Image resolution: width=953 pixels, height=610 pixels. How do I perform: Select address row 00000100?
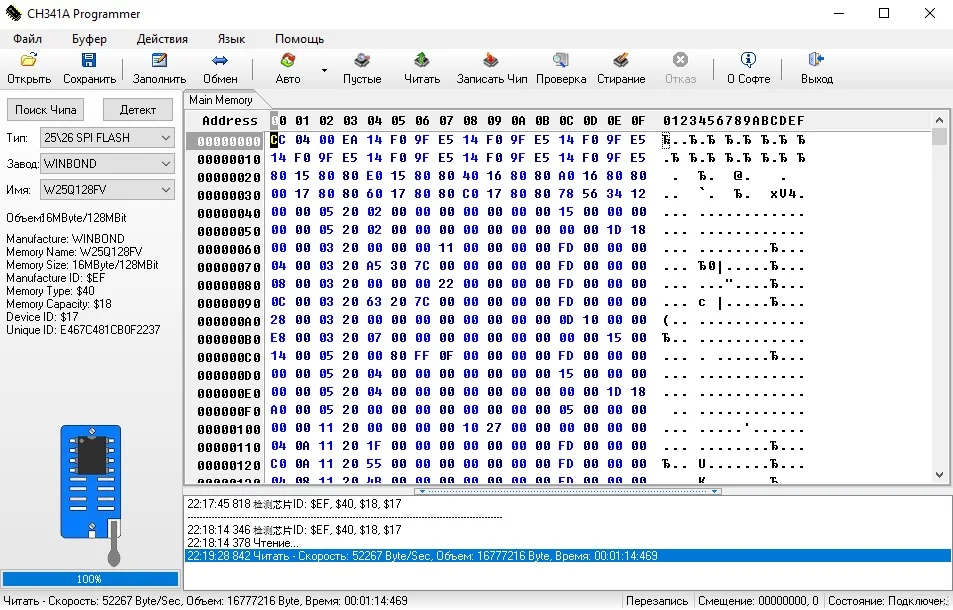pyautogui.click(x=229, y=430)
